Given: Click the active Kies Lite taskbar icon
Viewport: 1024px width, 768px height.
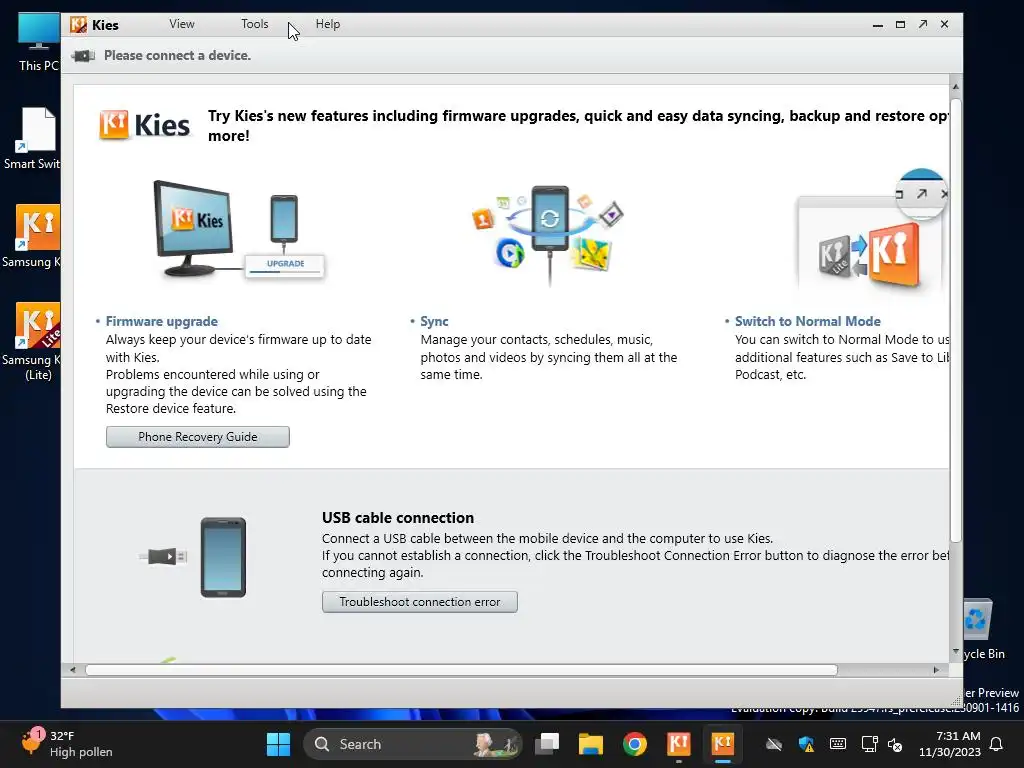Looking at the screenshot, I should point(722,744).
